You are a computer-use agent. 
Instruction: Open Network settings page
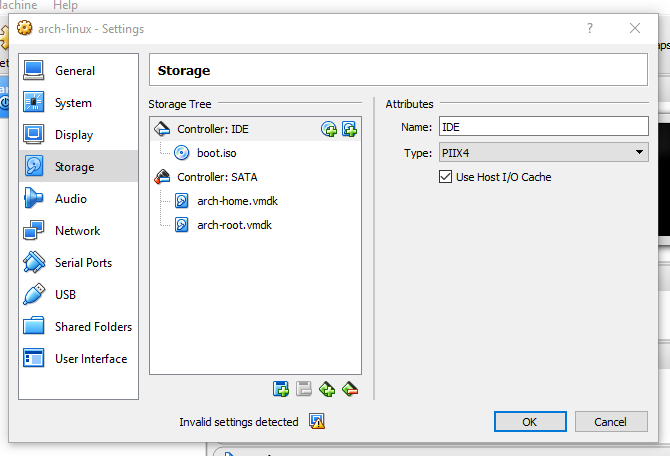pyautogui.click(x=79, y=231)
